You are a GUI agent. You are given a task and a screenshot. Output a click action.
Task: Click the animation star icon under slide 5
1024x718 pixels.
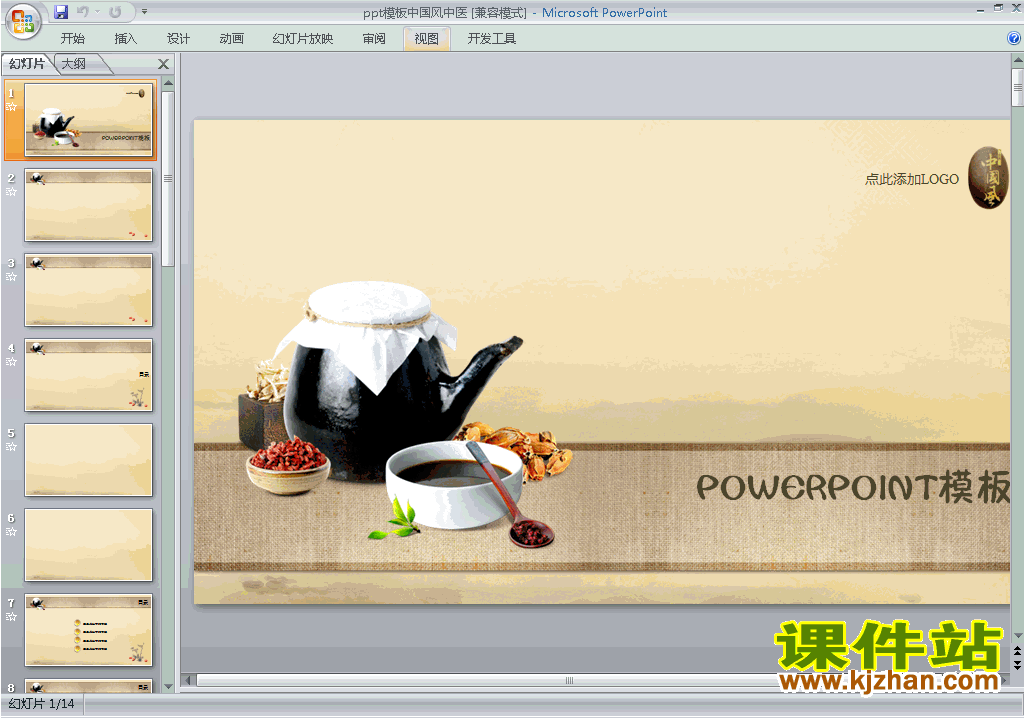pos(11,446)
